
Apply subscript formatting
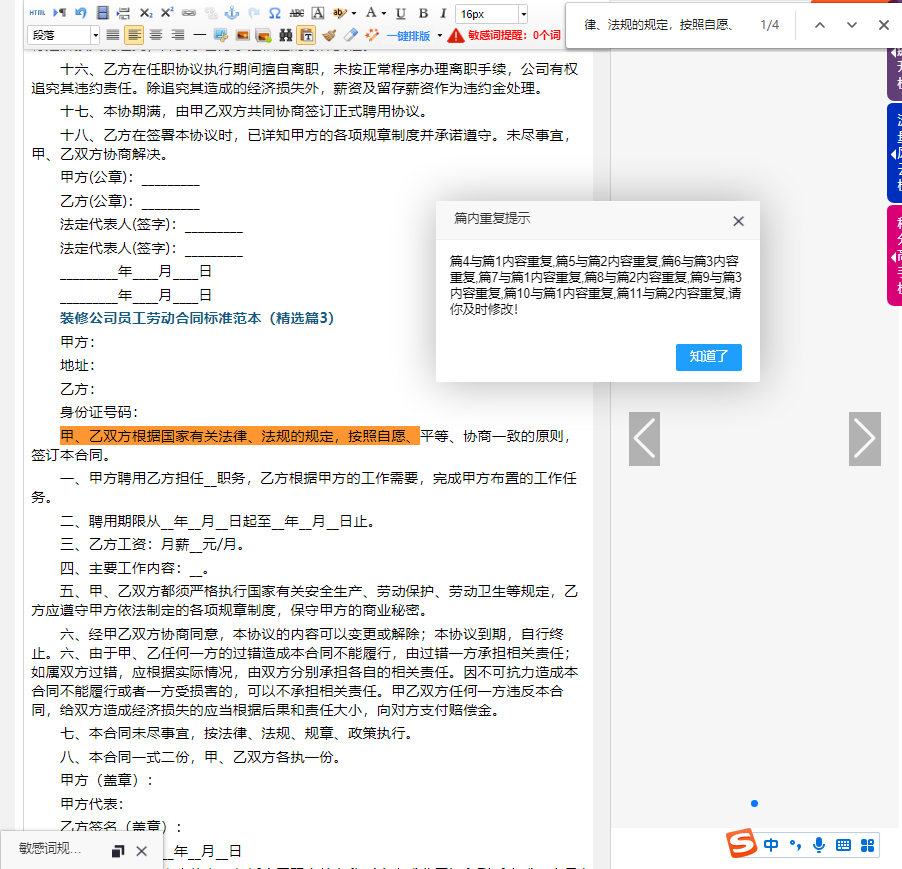tap(146, 13)
